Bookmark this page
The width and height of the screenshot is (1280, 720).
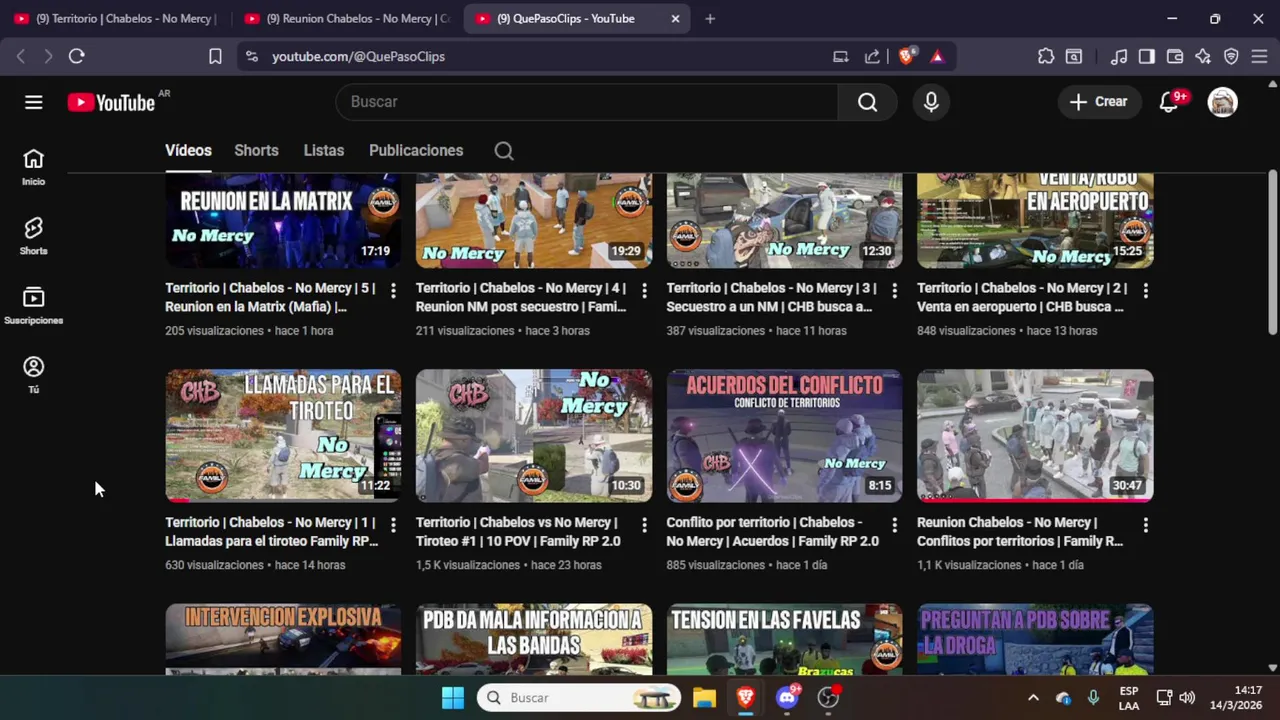[215, 57]
